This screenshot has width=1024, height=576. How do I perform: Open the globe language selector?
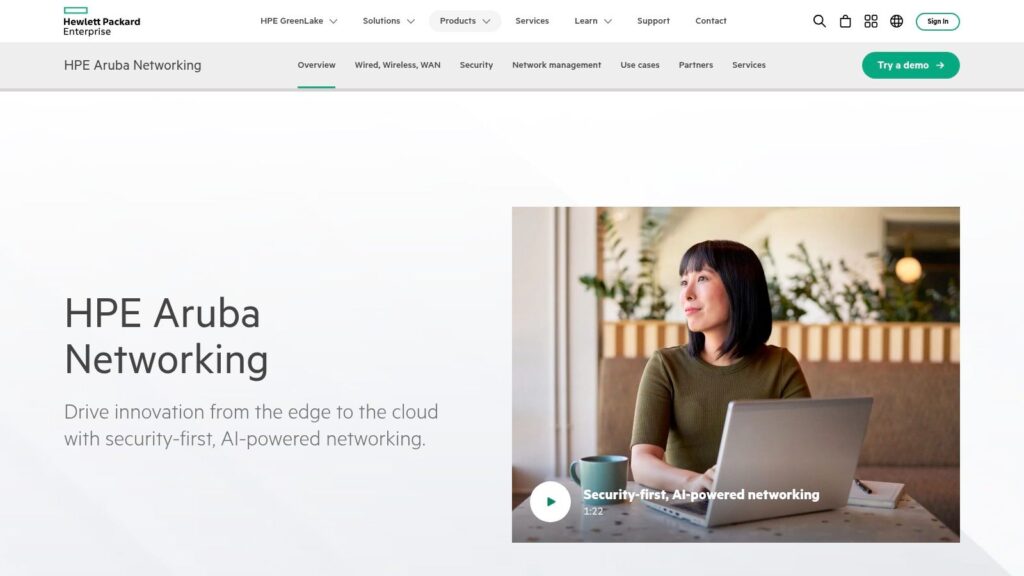point(897,21)
